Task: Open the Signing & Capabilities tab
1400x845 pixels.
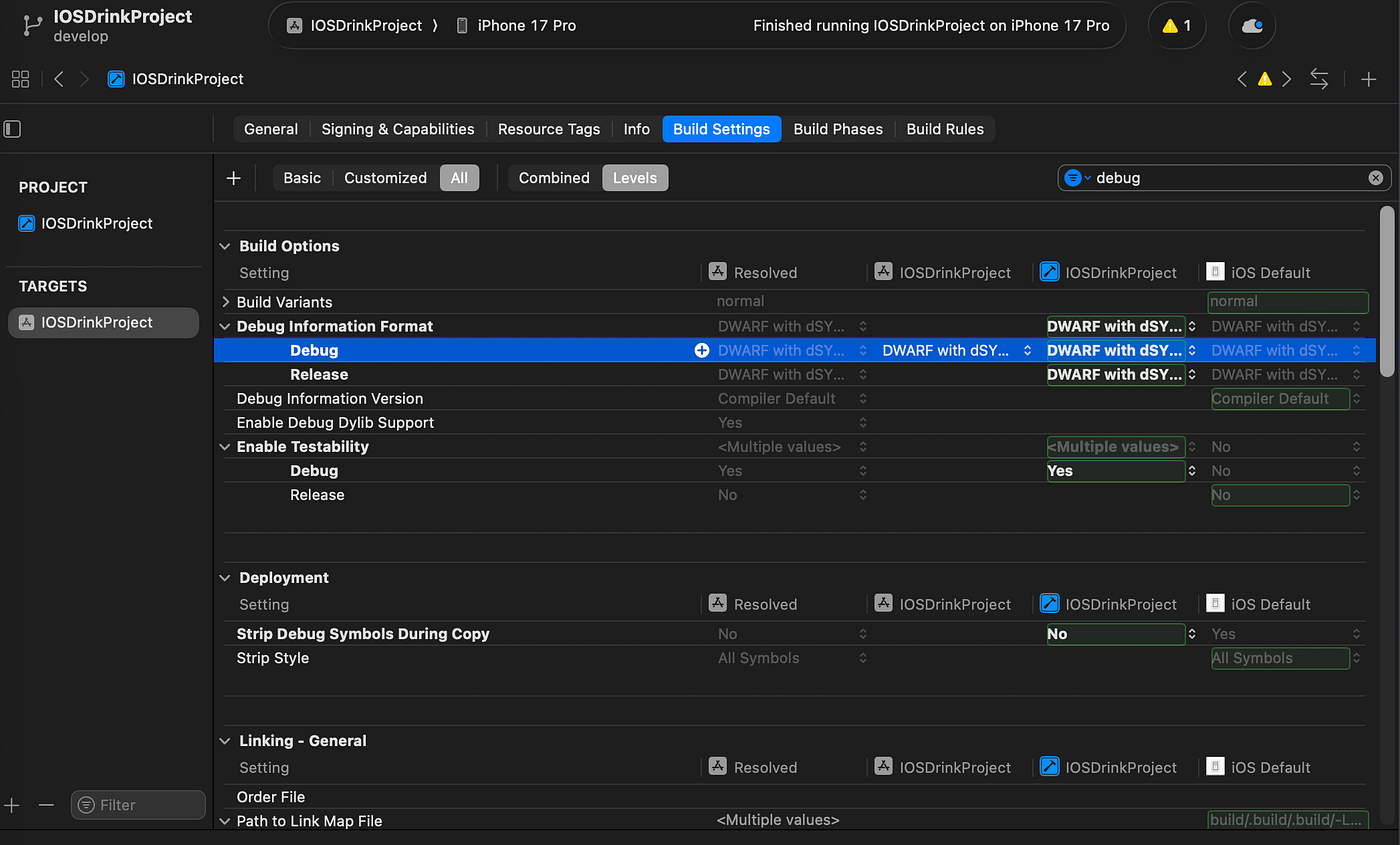Action: tap(398, 129)
